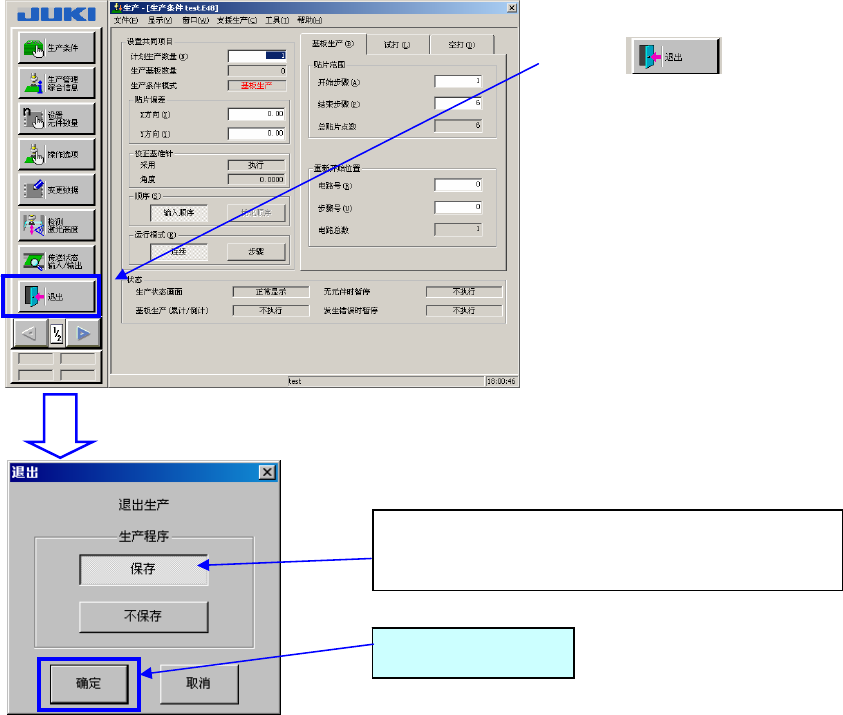Click the 步骤号 step number field
This screenshot has height=715, width=843.
[458, 208]
